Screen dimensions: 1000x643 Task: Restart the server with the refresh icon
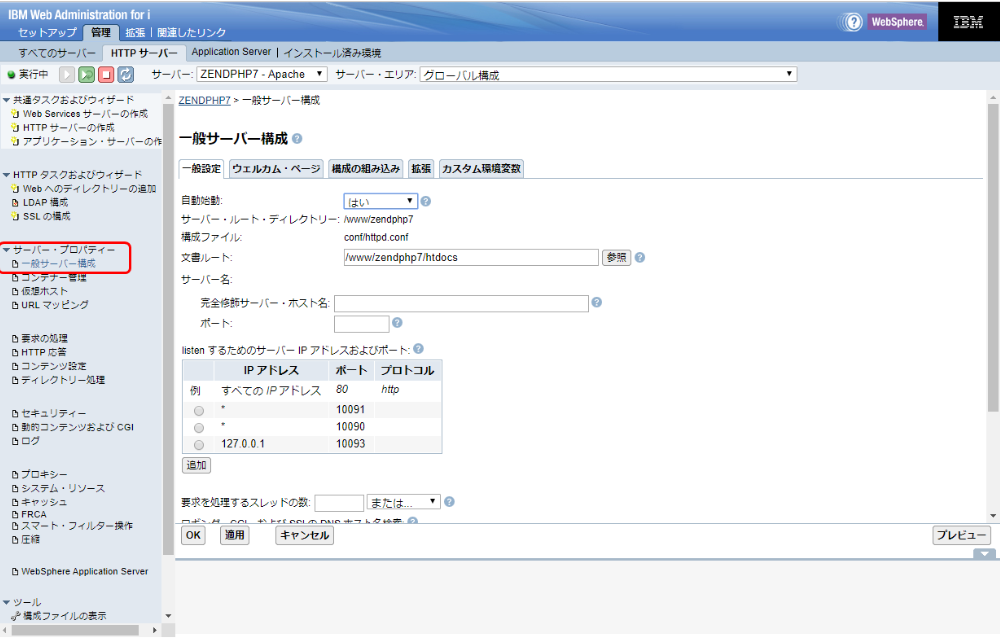coord(126,75)
